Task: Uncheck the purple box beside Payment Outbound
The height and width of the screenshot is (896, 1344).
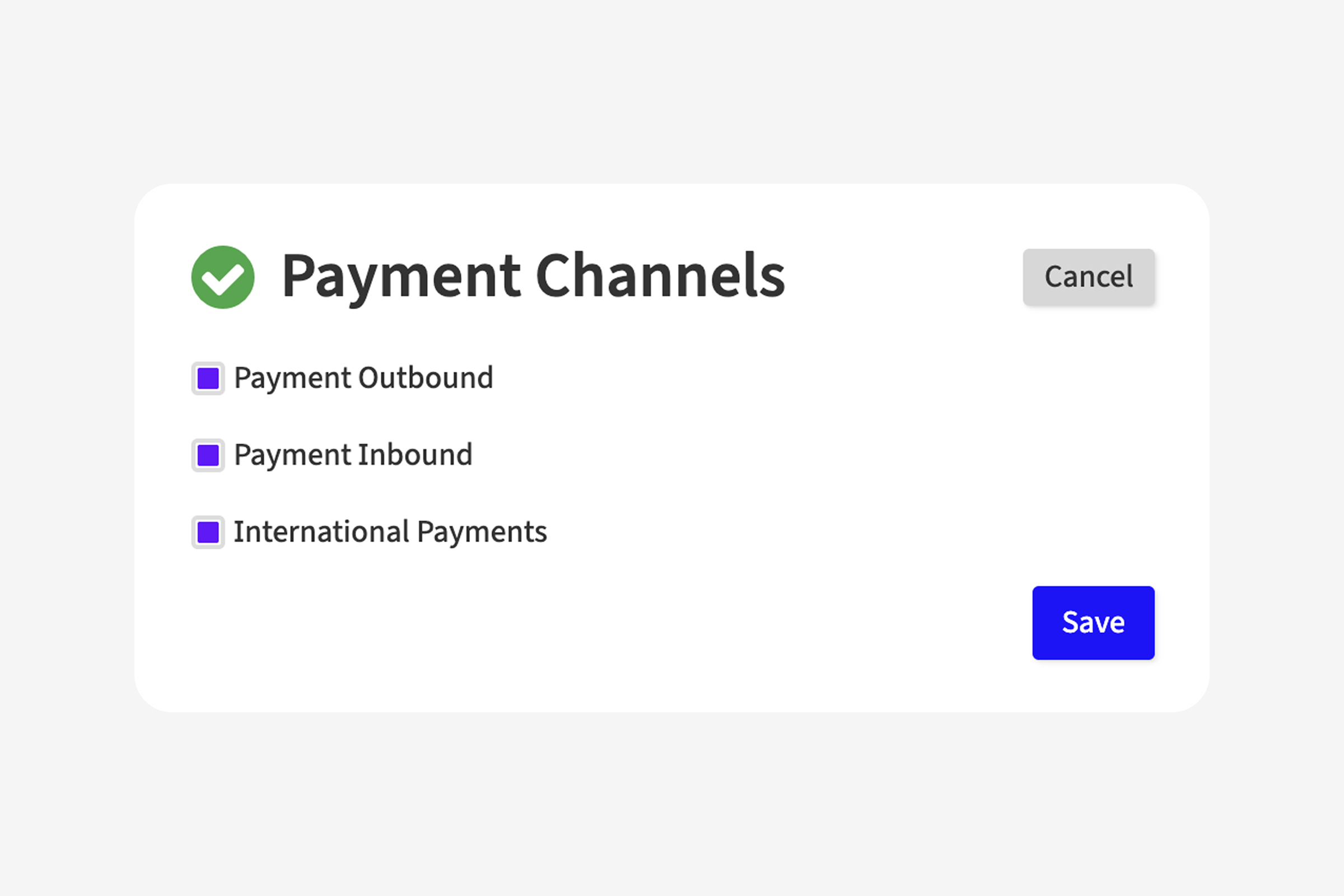Action: pyautogui.click(x=208, y=379)
